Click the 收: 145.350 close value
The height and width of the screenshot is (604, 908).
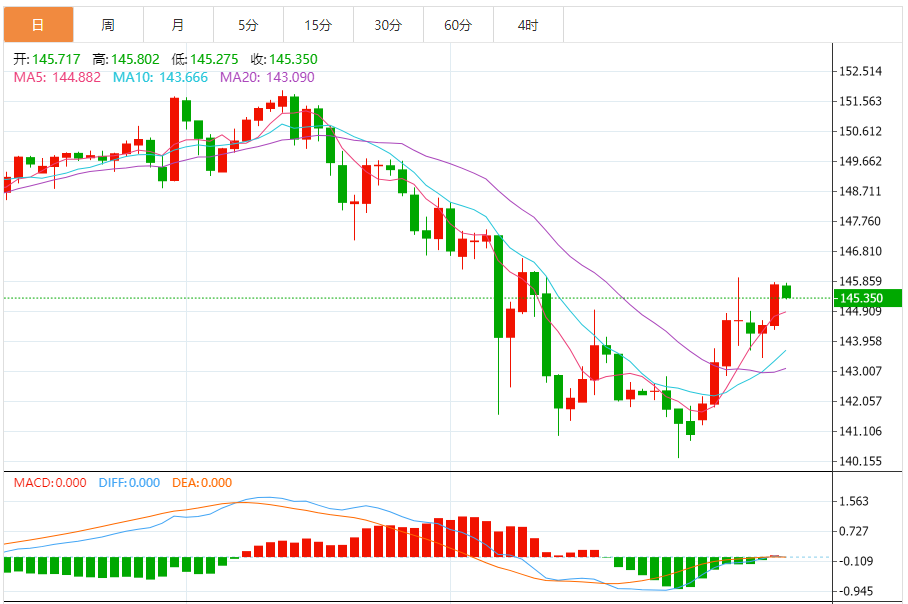click(284, 59)
